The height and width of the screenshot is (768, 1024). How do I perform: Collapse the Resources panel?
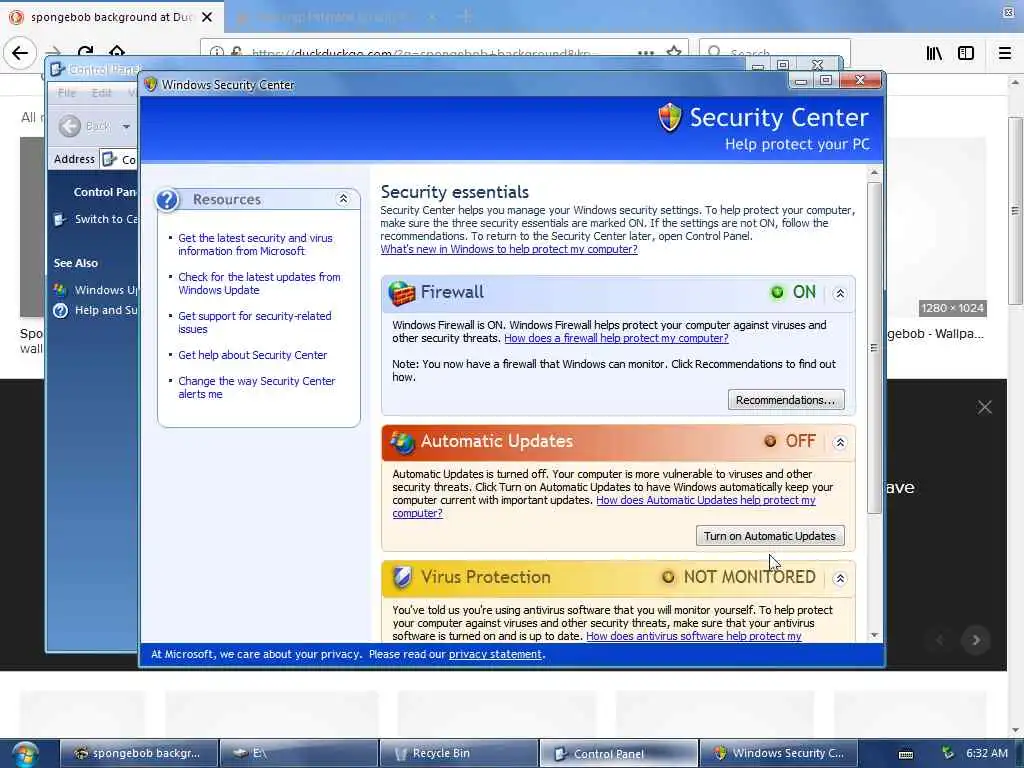(343, 199)
